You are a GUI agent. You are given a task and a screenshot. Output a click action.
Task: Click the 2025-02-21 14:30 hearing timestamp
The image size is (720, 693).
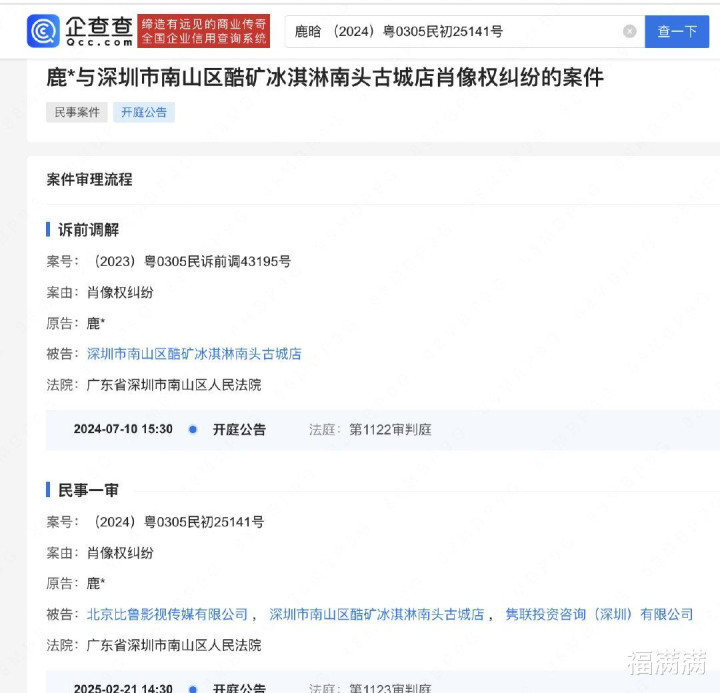[123, 688]
